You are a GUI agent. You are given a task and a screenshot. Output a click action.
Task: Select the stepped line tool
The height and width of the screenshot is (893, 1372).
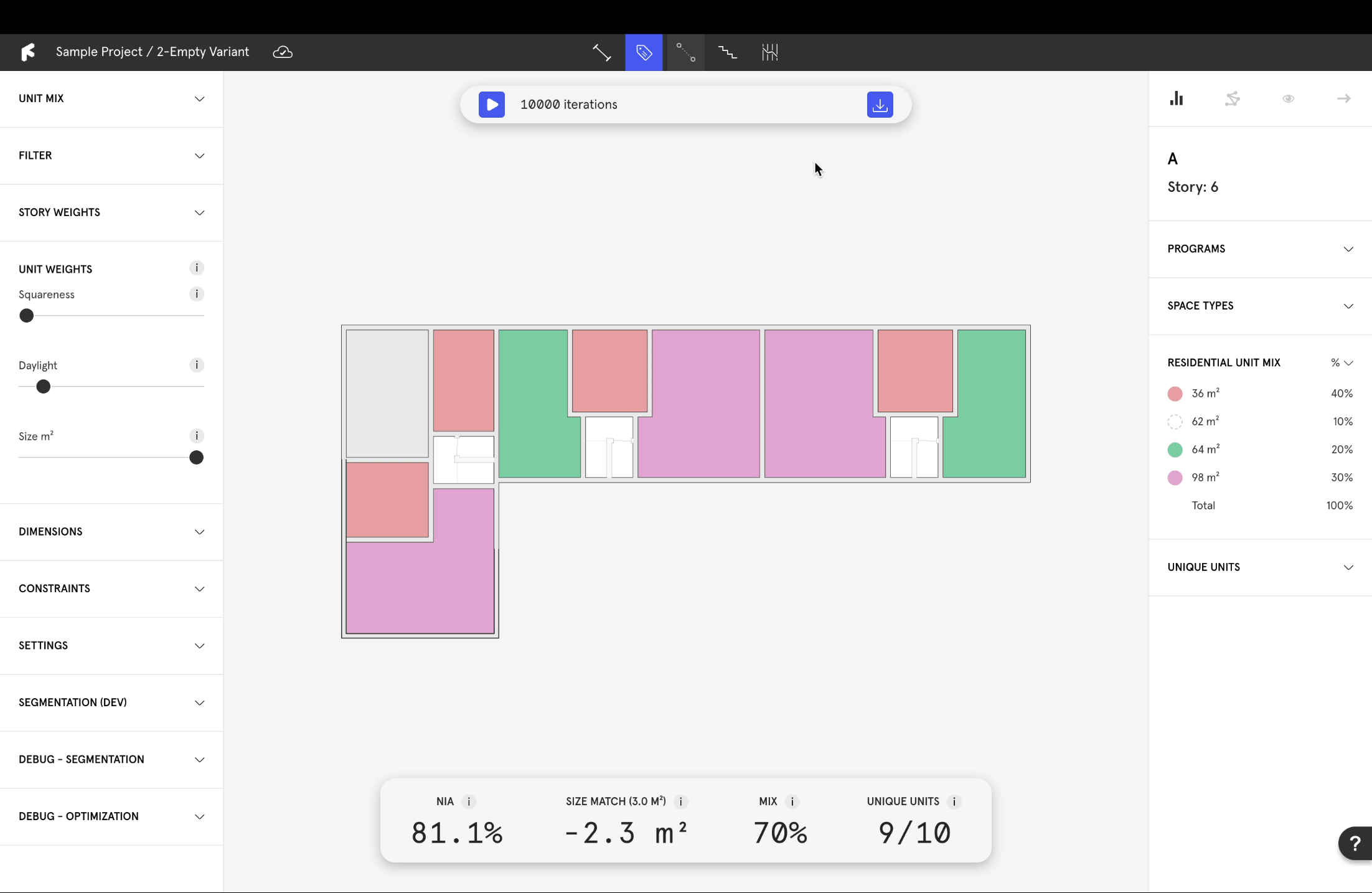click(727, 52)
